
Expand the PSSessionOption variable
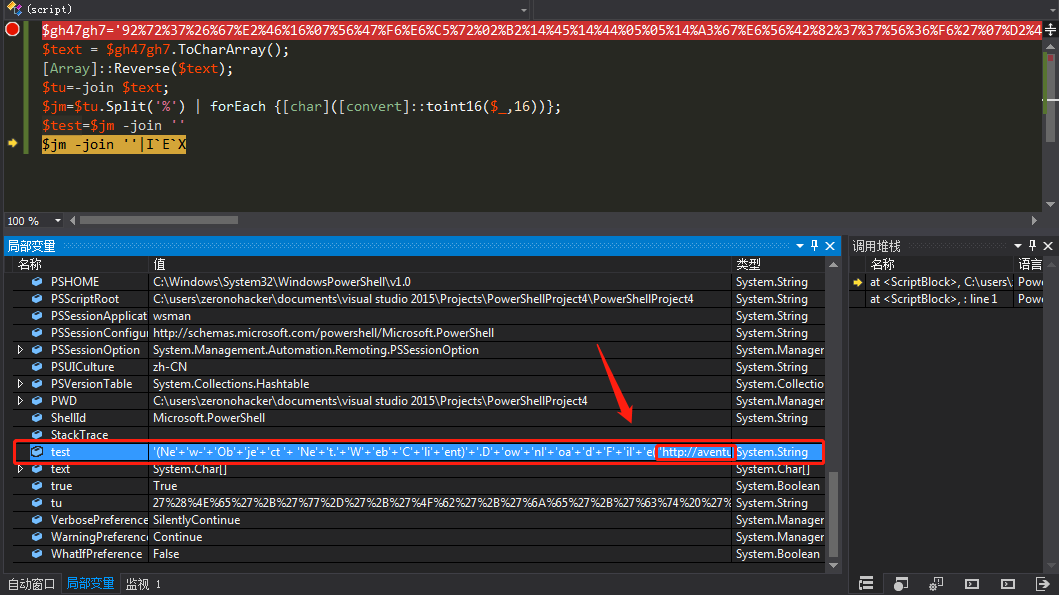pos(20,350)
